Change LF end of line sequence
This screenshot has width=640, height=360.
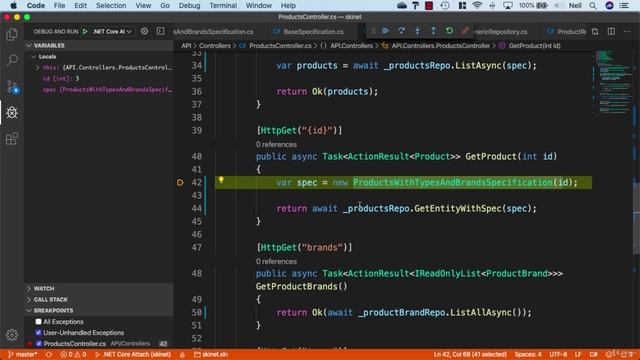pyautogui.click(x=578, y=354)
